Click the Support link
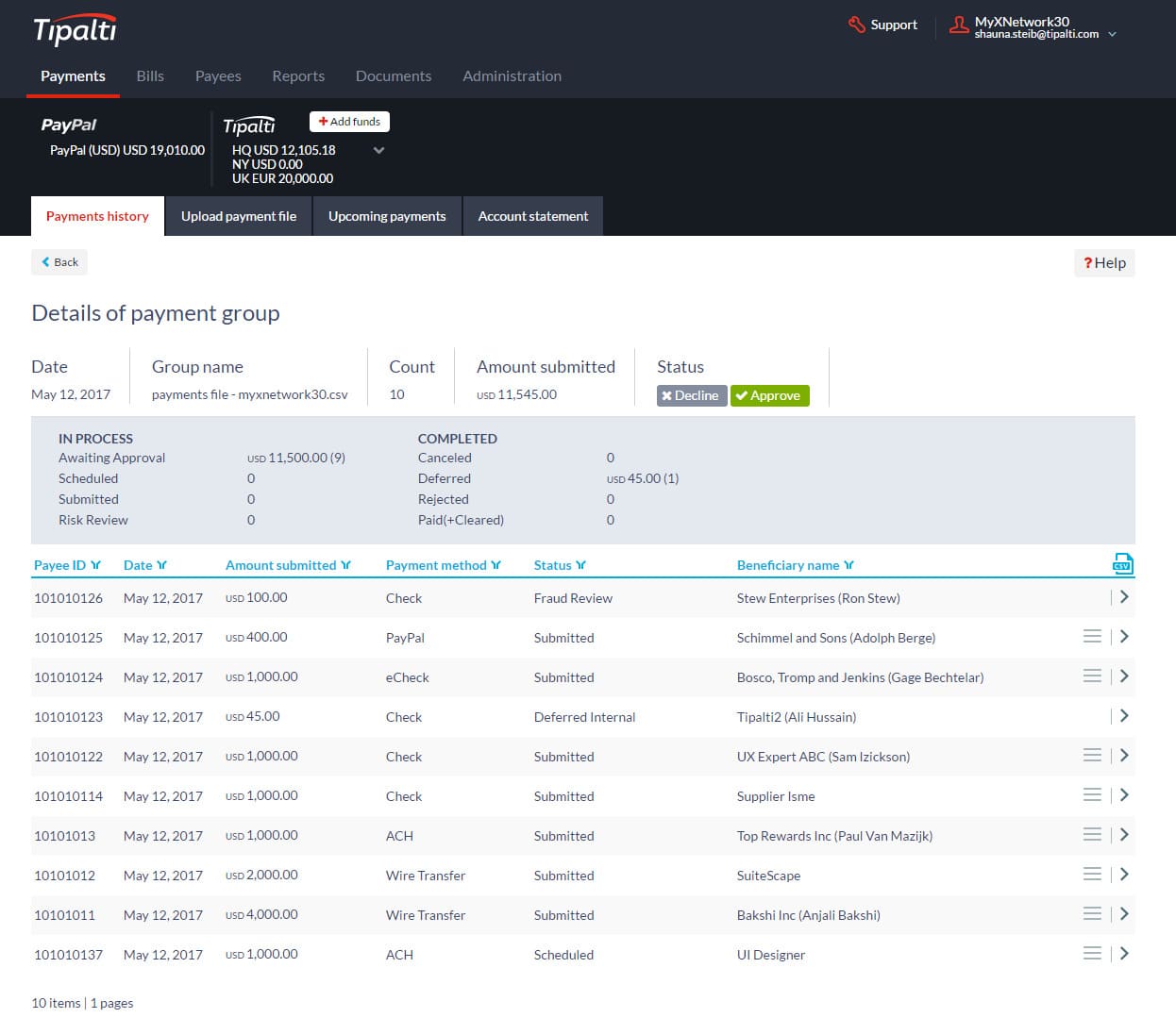The image size is (1176, 1018). (894, 25)
